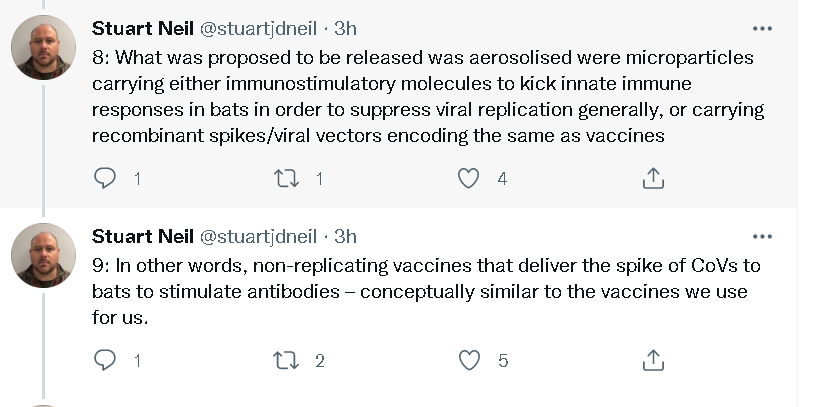Image resolution: width=822 pixels, height=407 pixels.
Task: Open tweet 8 by clicking its text
Action: click(428, 97)
